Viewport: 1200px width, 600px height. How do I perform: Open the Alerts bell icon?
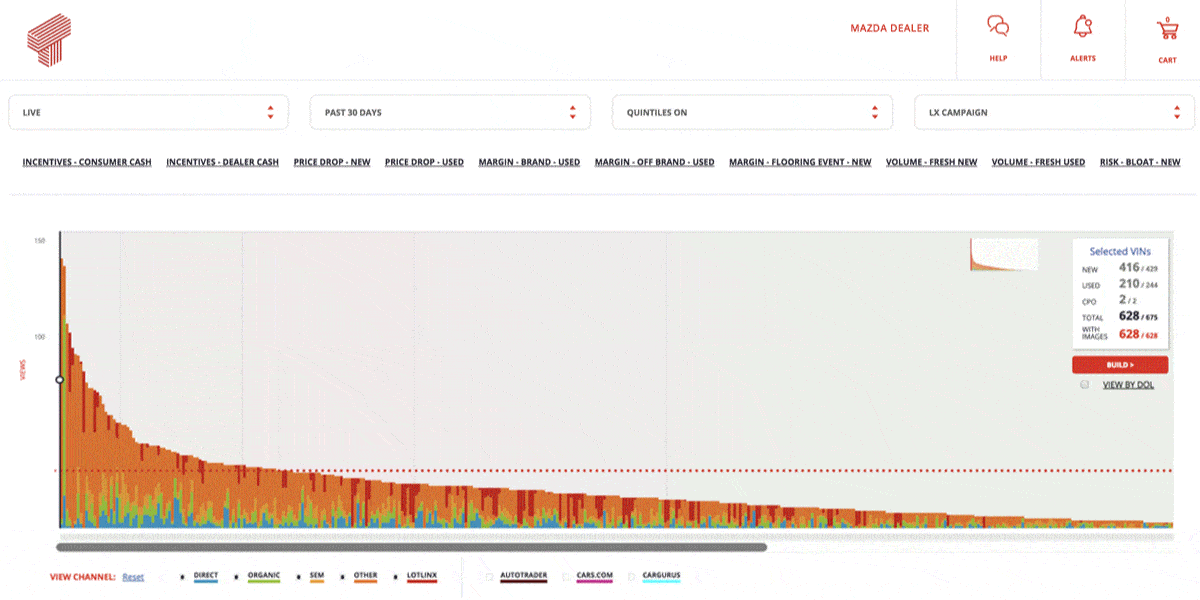(x=1082, y=27)
